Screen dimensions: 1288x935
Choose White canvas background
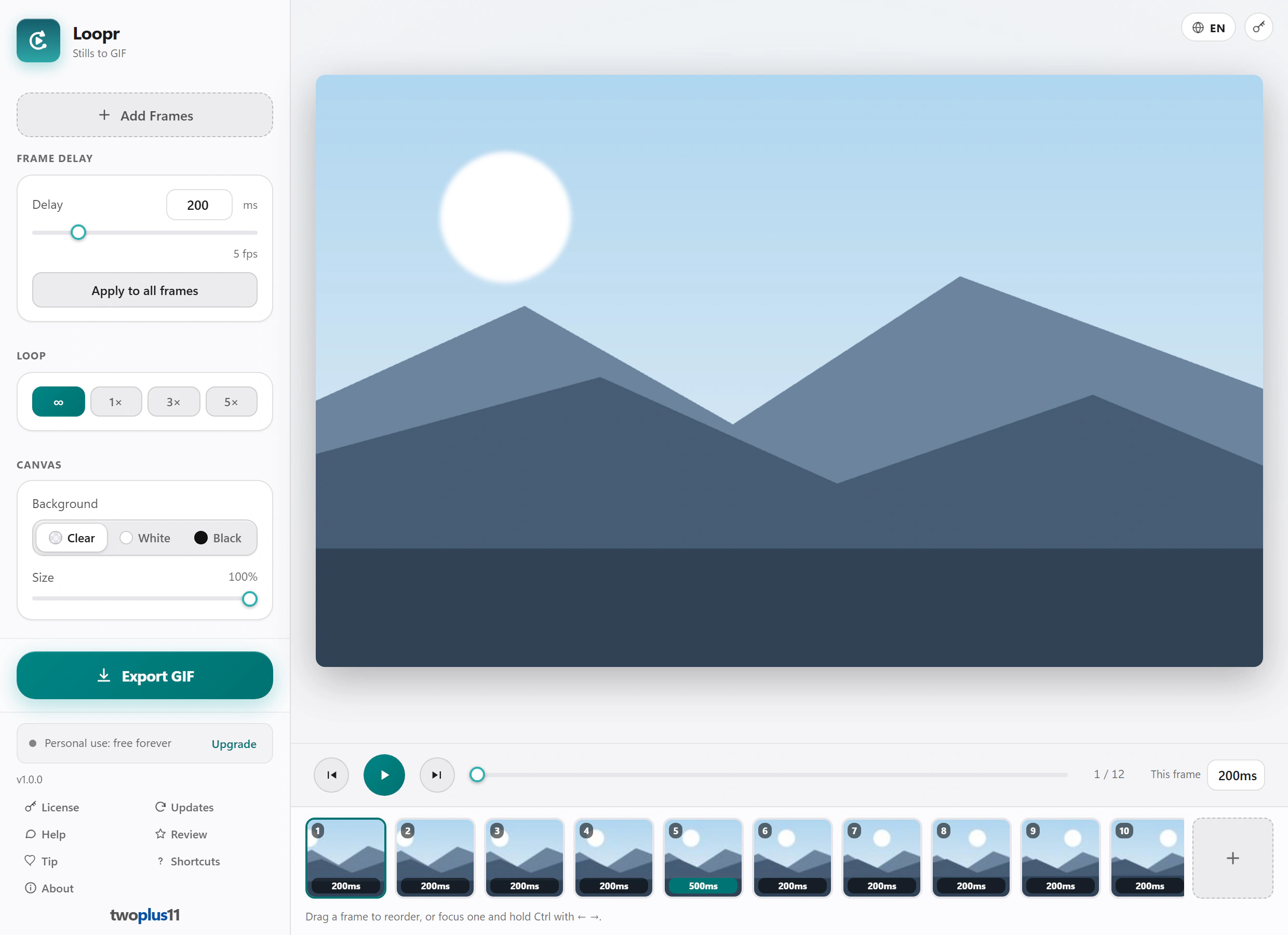coord(145,538)
